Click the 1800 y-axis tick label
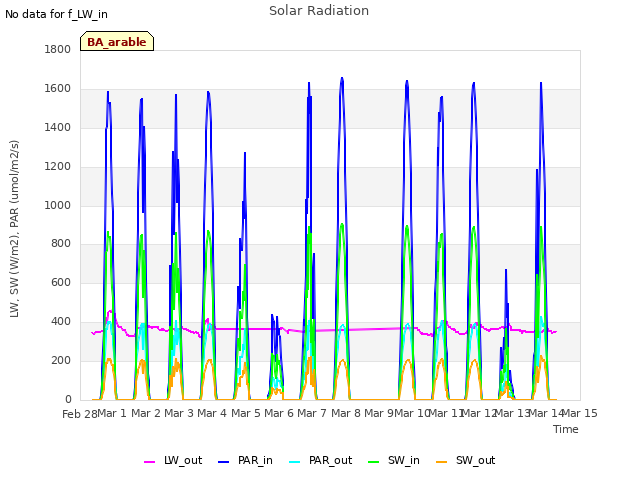This screenshot has width=640, height=480. 58,49
